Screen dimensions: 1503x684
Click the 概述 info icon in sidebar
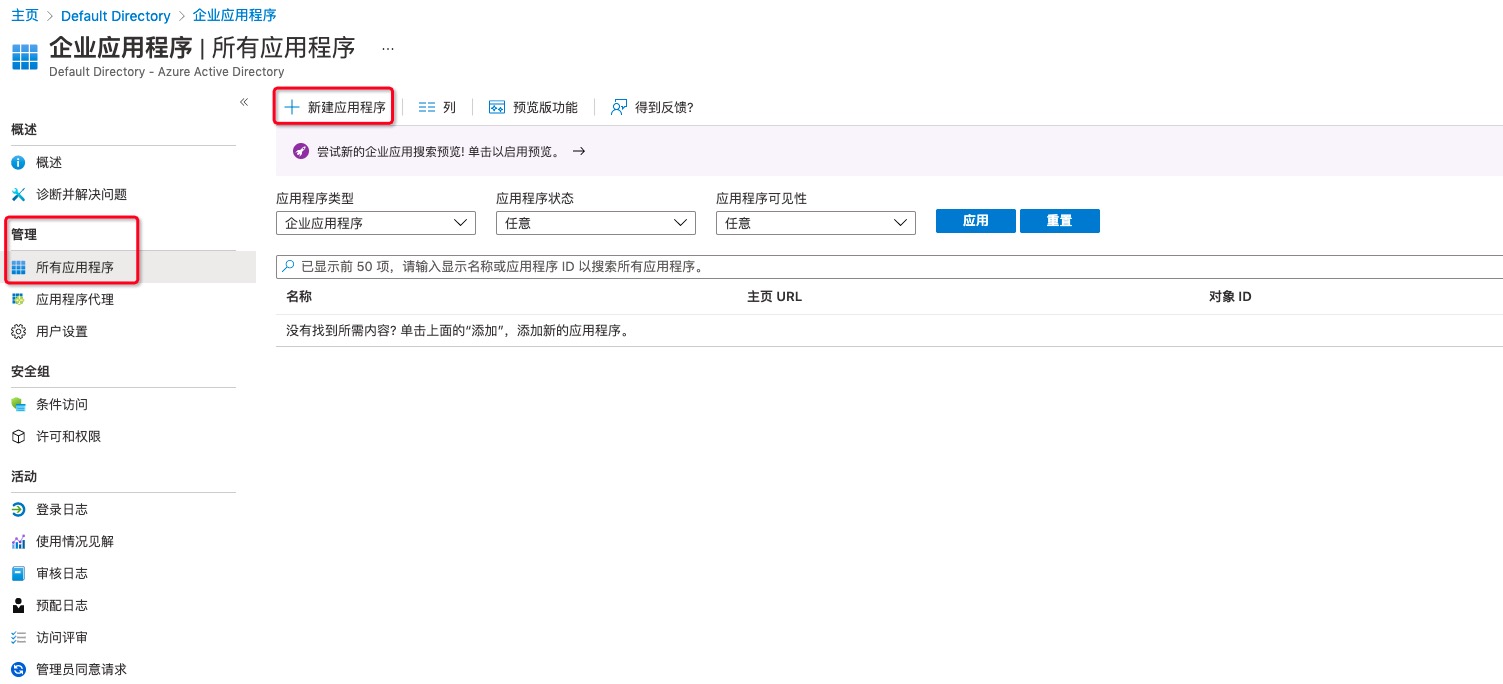(x=18, y=162)
